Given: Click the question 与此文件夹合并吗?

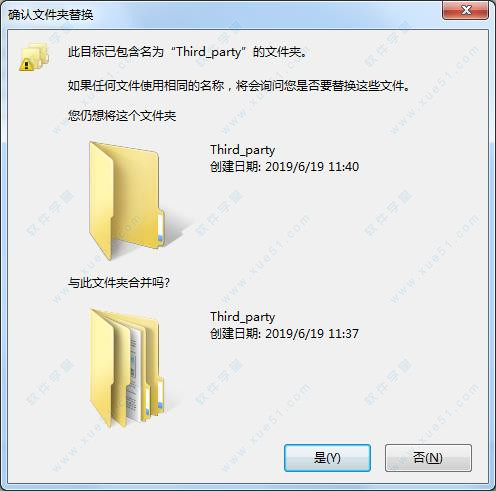Looking at the screenshot, I should 119,283.
